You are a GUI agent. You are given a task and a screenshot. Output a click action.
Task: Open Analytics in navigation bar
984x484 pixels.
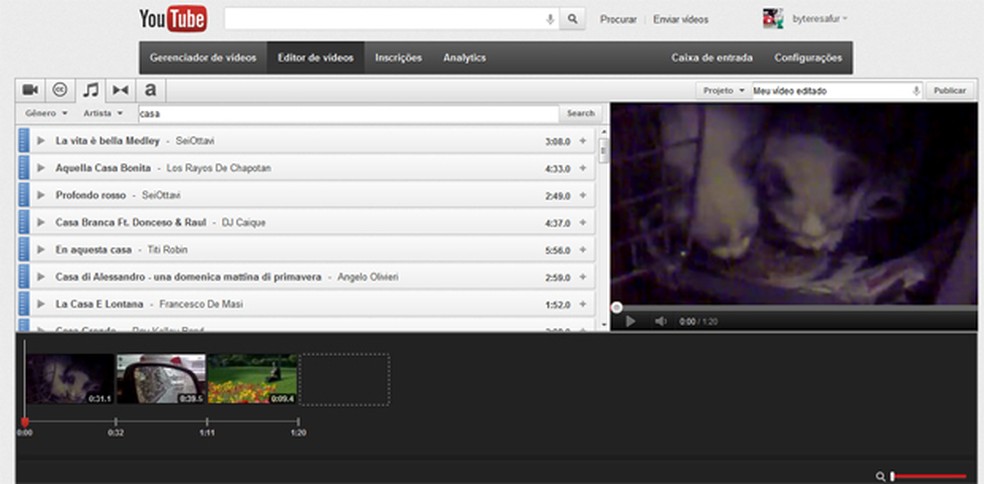(x=464, y=58)
